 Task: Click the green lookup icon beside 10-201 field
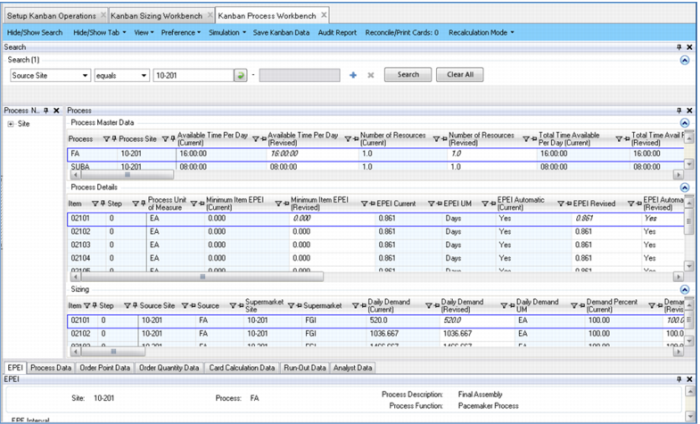click(240, 75)
